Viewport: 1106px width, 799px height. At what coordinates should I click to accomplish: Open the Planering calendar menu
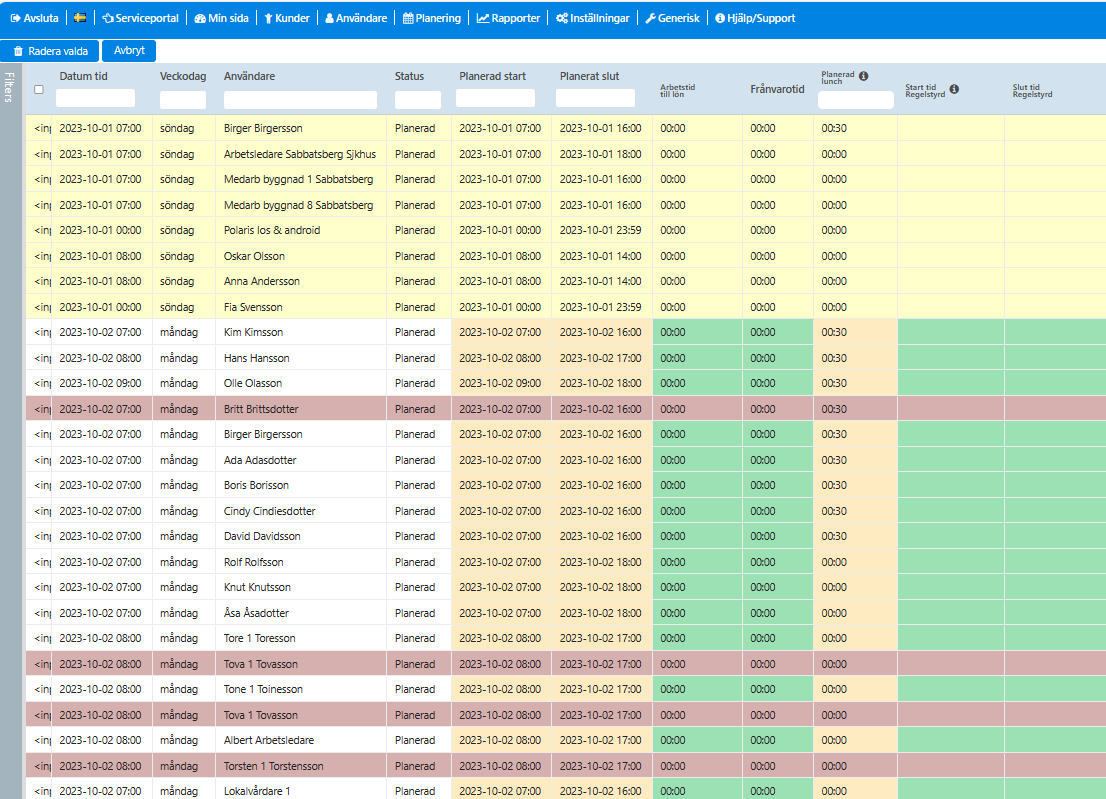(x=432, y=18)
